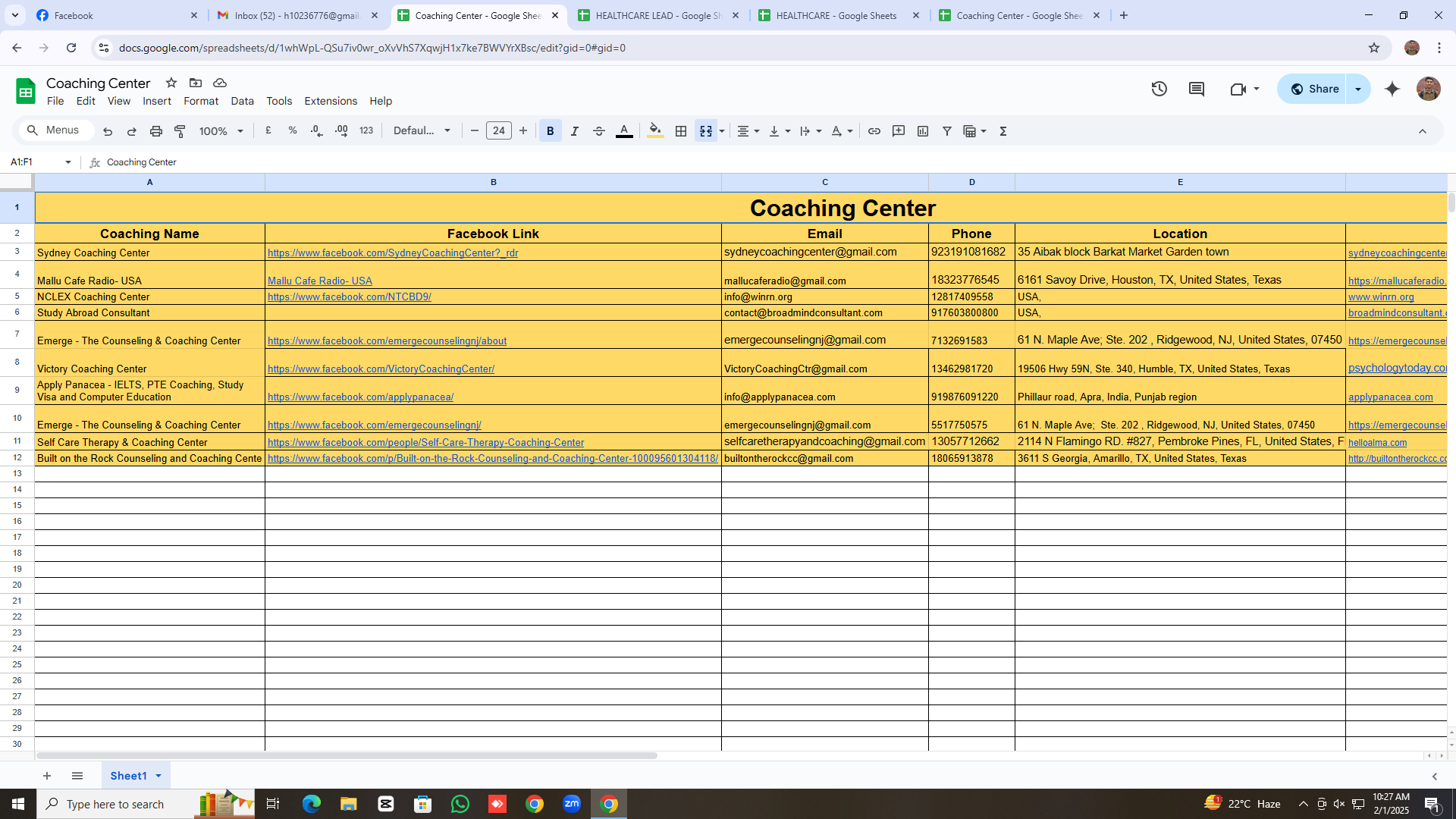This screenshot has height=819, width=1456.
Task: Open the version history icon
Action: (x=1159, y=89)
